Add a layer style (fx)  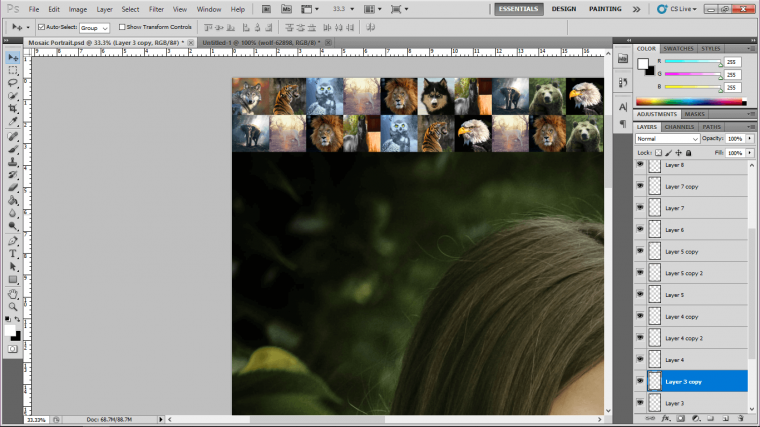[666, 418]
